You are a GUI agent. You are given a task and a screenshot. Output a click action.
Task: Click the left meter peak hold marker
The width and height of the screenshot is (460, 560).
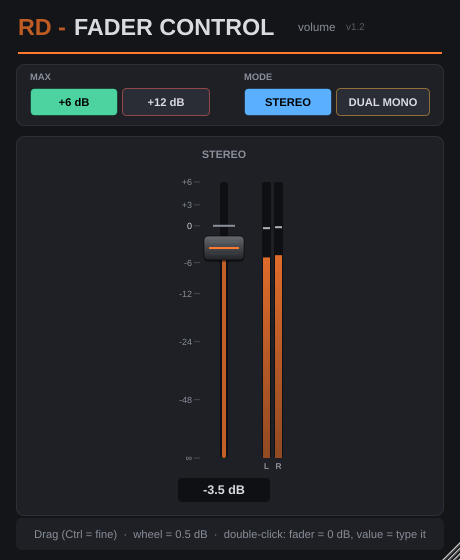pos(266,228)
